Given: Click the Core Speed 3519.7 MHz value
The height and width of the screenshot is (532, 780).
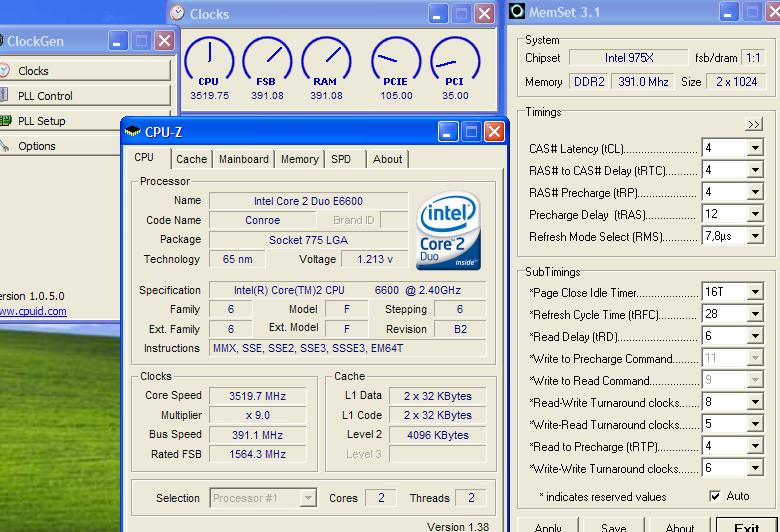Looking at the screenshot, I should [257, 396].
